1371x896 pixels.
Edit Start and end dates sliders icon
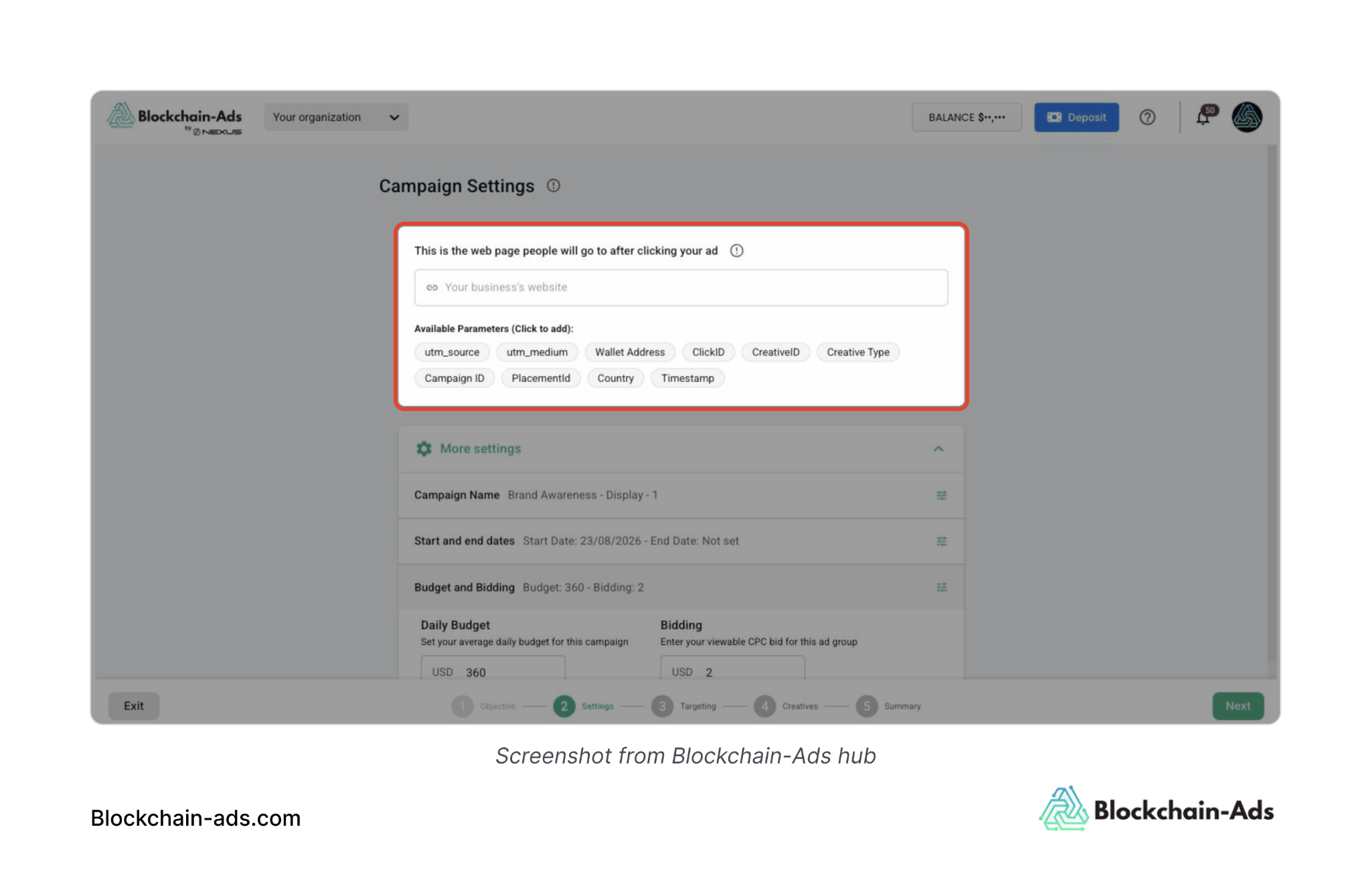point(941,541)
